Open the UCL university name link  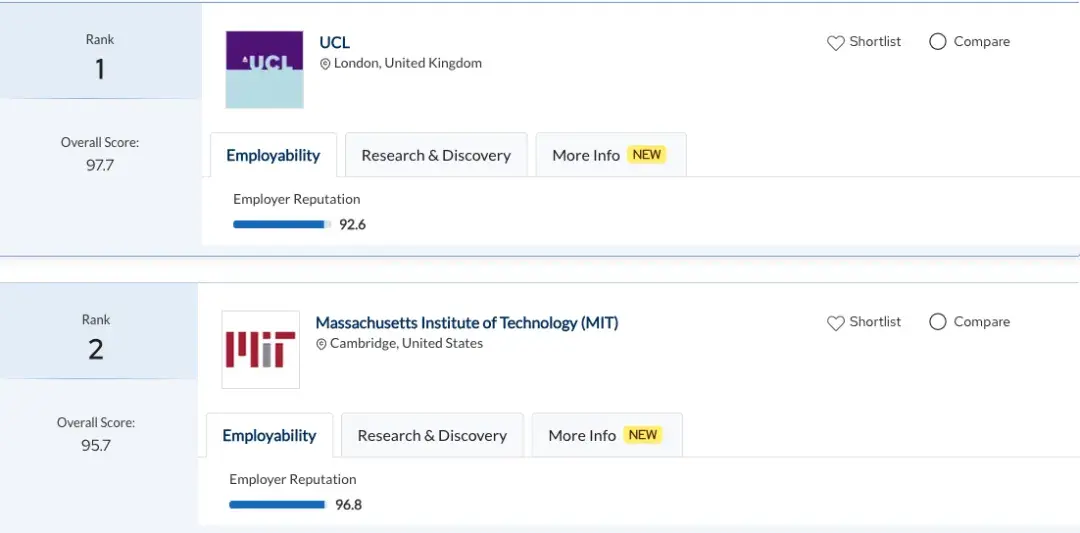(334, 42)
